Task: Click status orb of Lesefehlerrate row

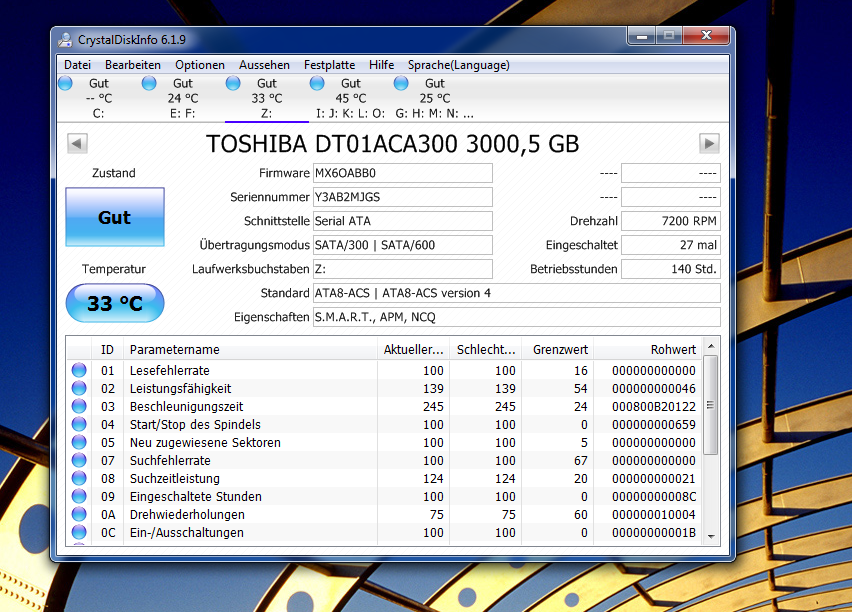Action: click(x=79, y=370)
